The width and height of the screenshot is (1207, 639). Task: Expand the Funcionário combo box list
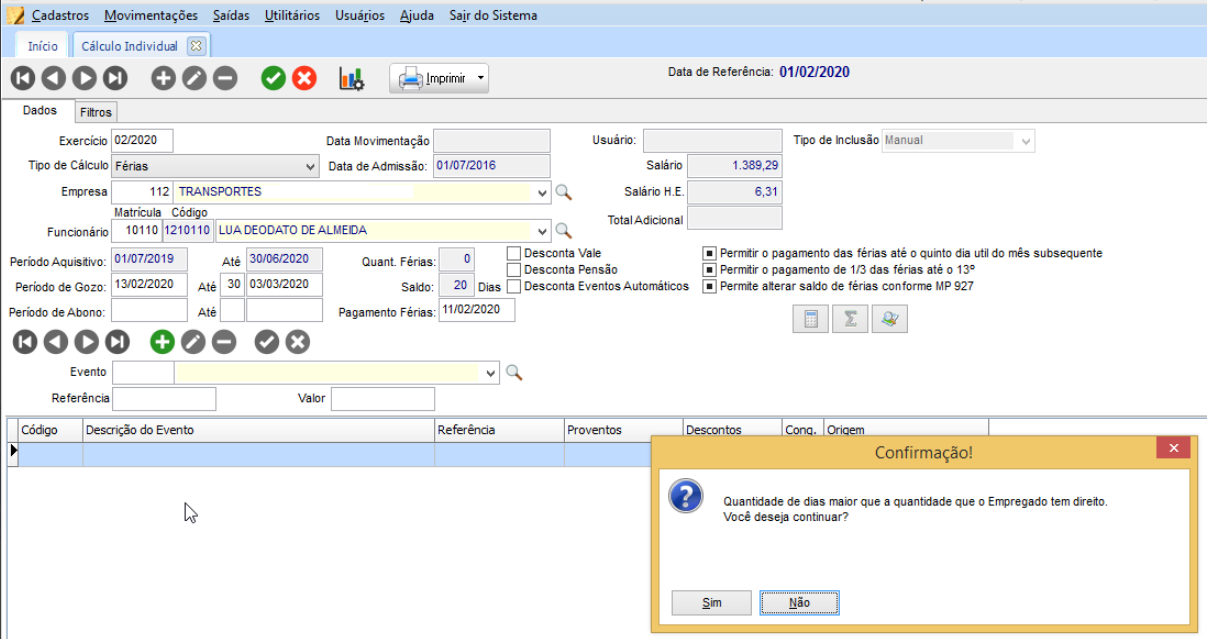(x=543, y=231)
